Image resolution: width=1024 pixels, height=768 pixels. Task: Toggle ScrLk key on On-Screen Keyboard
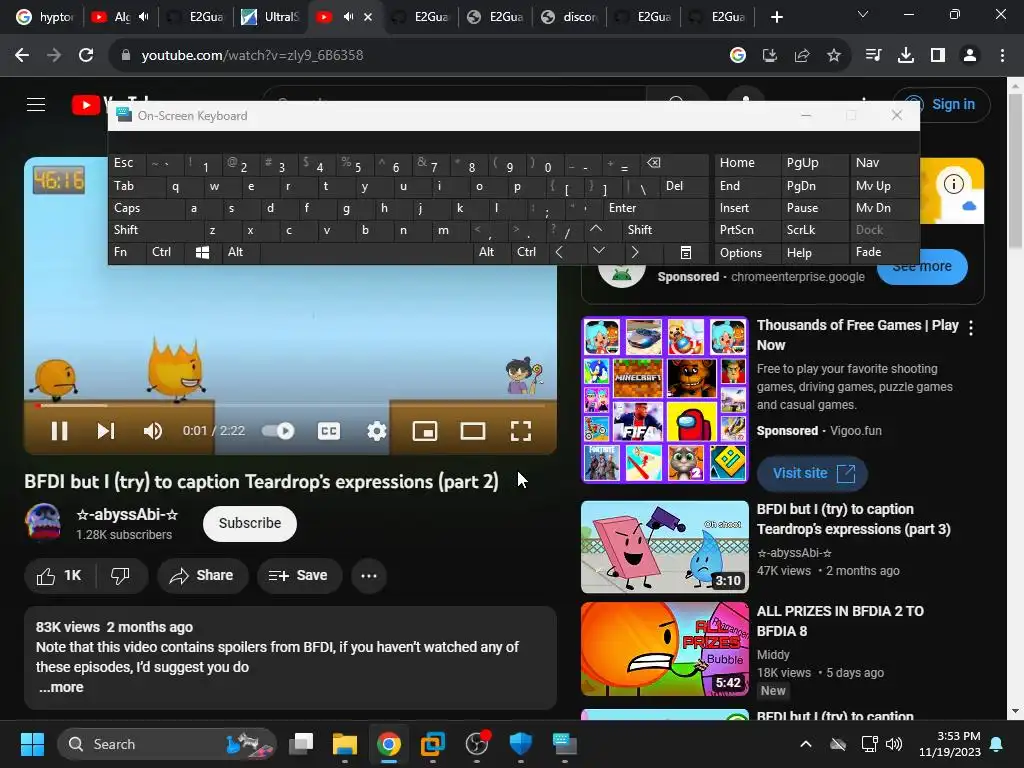pos(813,230)
